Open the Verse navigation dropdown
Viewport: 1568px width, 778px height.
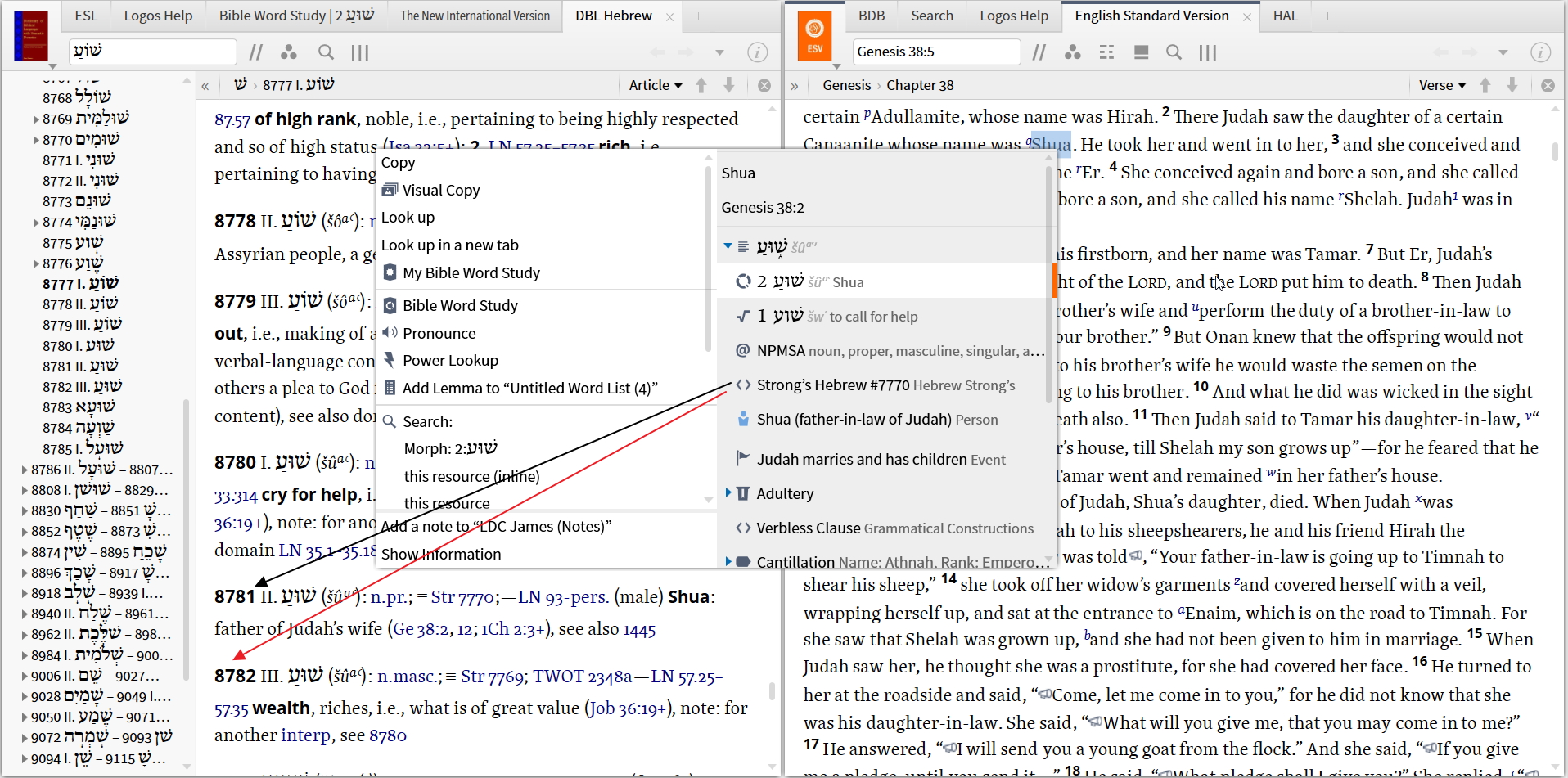tap(1442, 85)
